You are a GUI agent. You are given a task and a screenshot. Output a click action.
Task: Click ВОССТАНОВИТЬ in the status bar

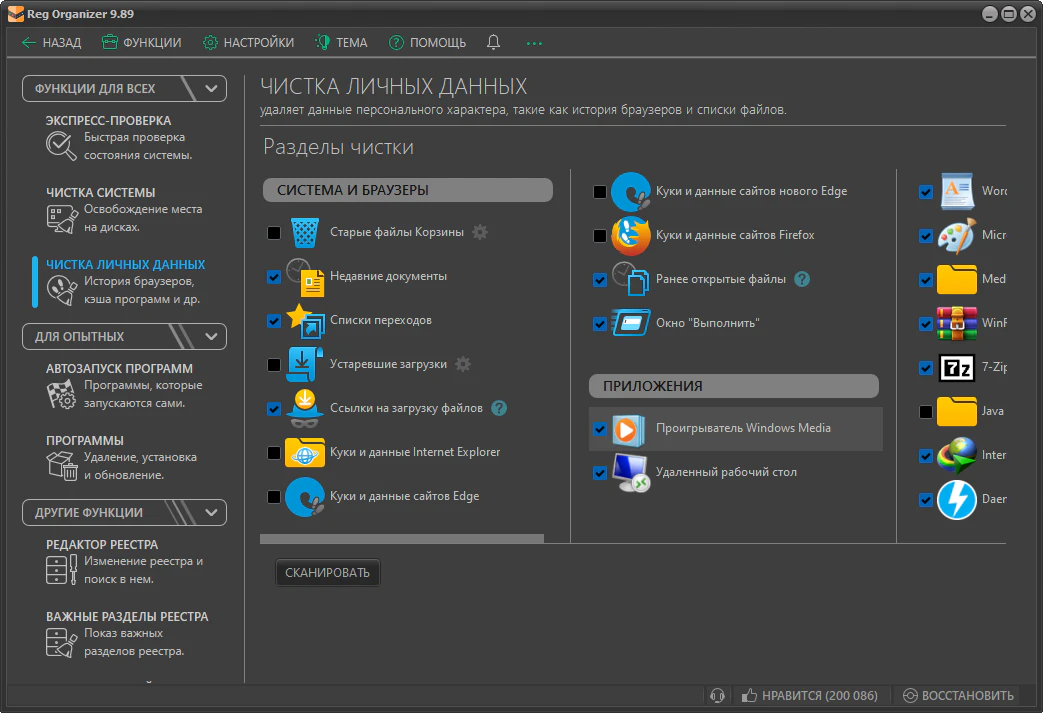958,695
